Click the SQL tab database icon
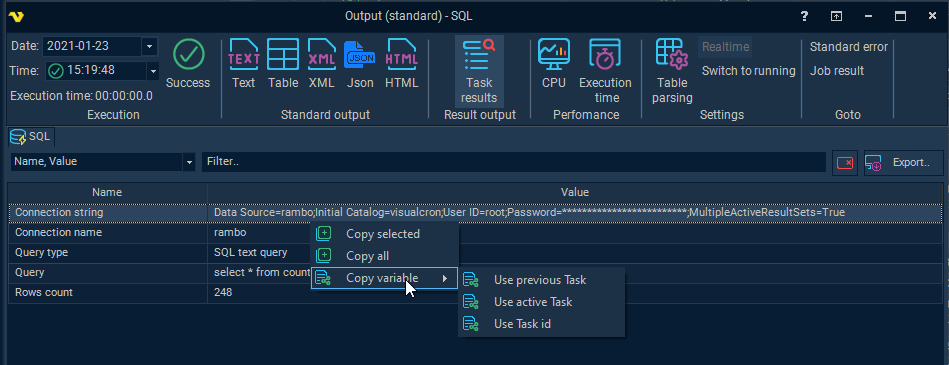The image size is (949, 365). tap(18, 137)
